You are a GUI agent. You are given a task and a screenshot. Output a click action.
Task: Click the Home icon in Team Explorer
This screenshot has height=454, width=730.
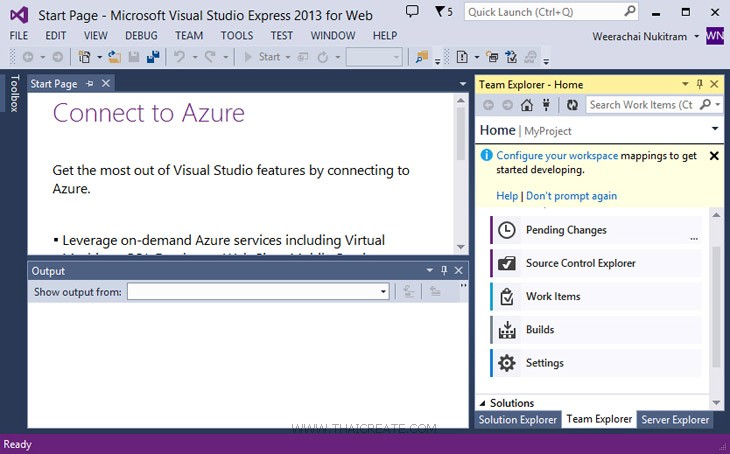pos(527,105)
